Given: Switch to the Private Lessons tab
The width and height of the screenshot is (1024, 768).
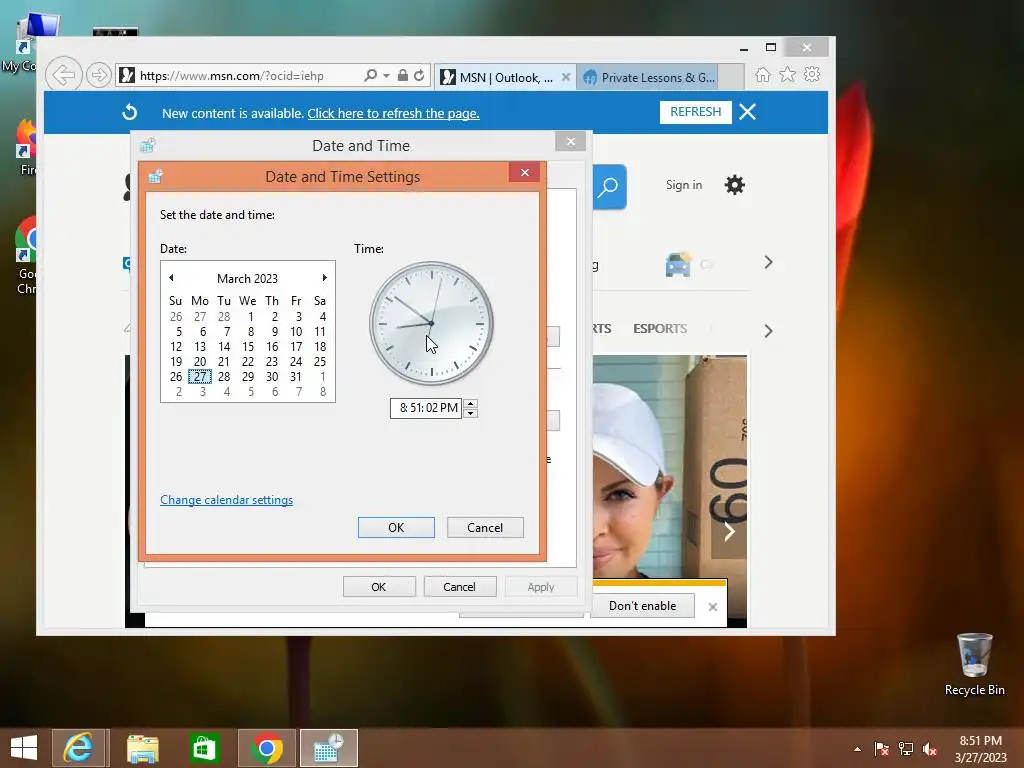Looking at the screenshot, I should click(x=648, y=77).
